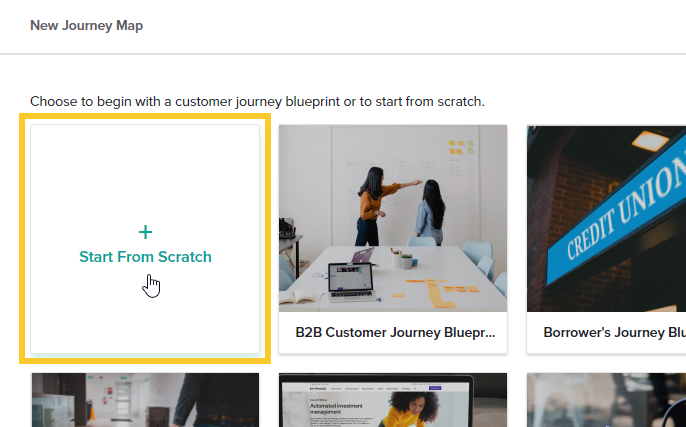Image resolution: width=686 pixels, height=427 pixels.
Task: Pick the bottom-left office photo blueprint
Action: tap(145, 400)
